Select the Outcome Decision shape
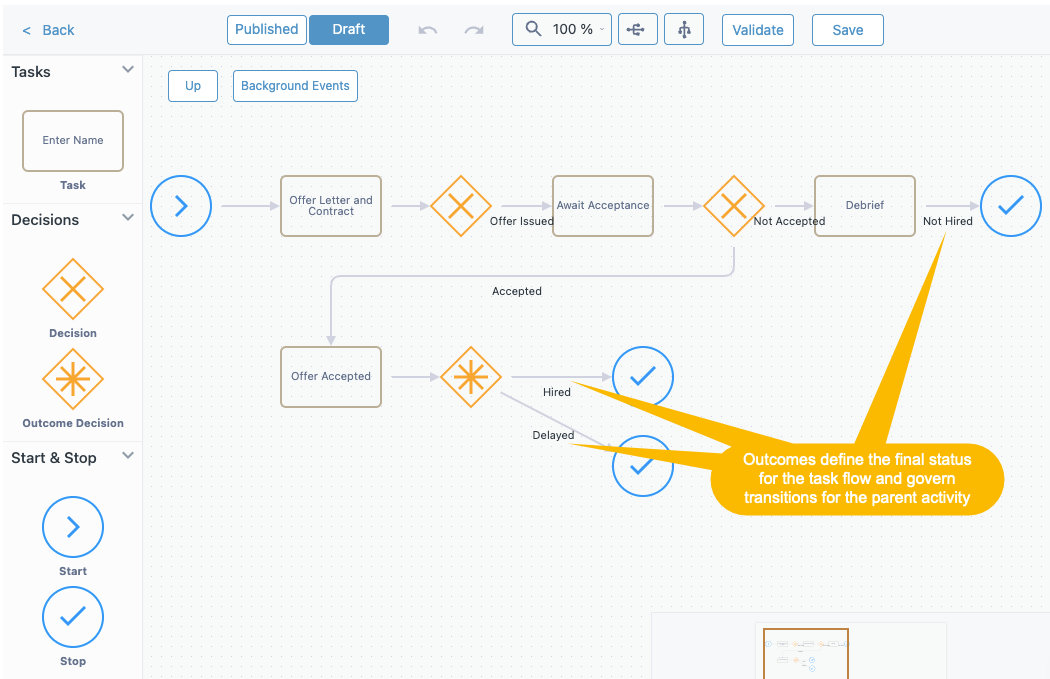This screenshot has height=679, width=1050. coord(72,380)
